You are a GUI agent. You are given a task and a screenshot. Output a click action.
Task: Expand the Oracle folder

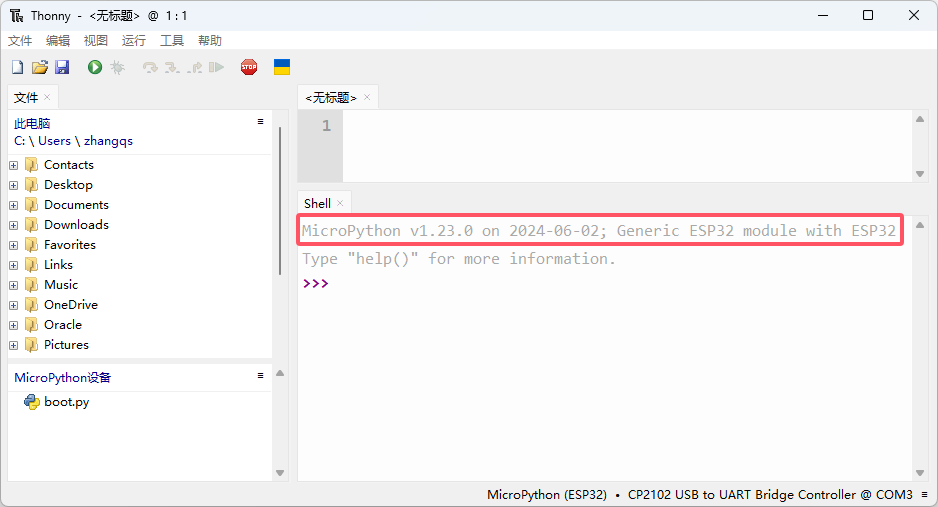pos(14,325)
